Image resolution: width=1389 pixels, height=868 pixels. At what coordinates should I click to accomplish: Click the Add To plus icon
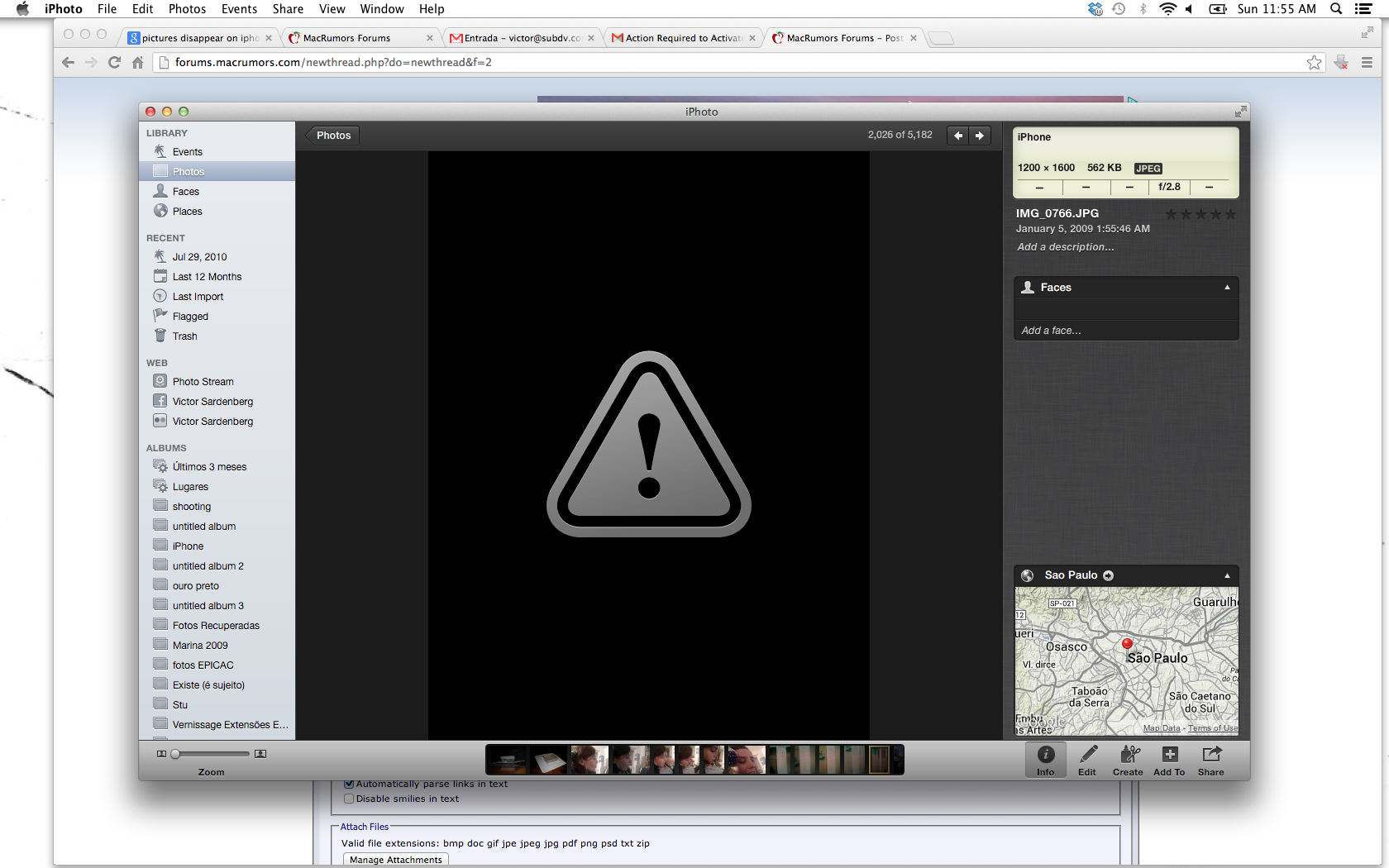[x=1169, y=760]
